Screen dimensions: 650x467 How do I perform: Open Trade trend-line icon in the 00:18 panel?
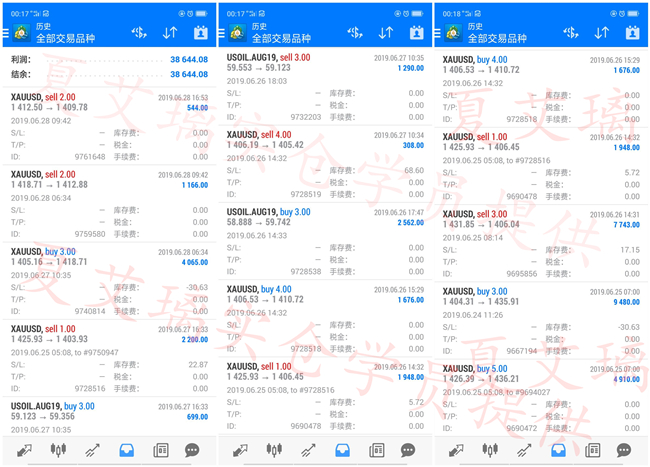point(524,450)
